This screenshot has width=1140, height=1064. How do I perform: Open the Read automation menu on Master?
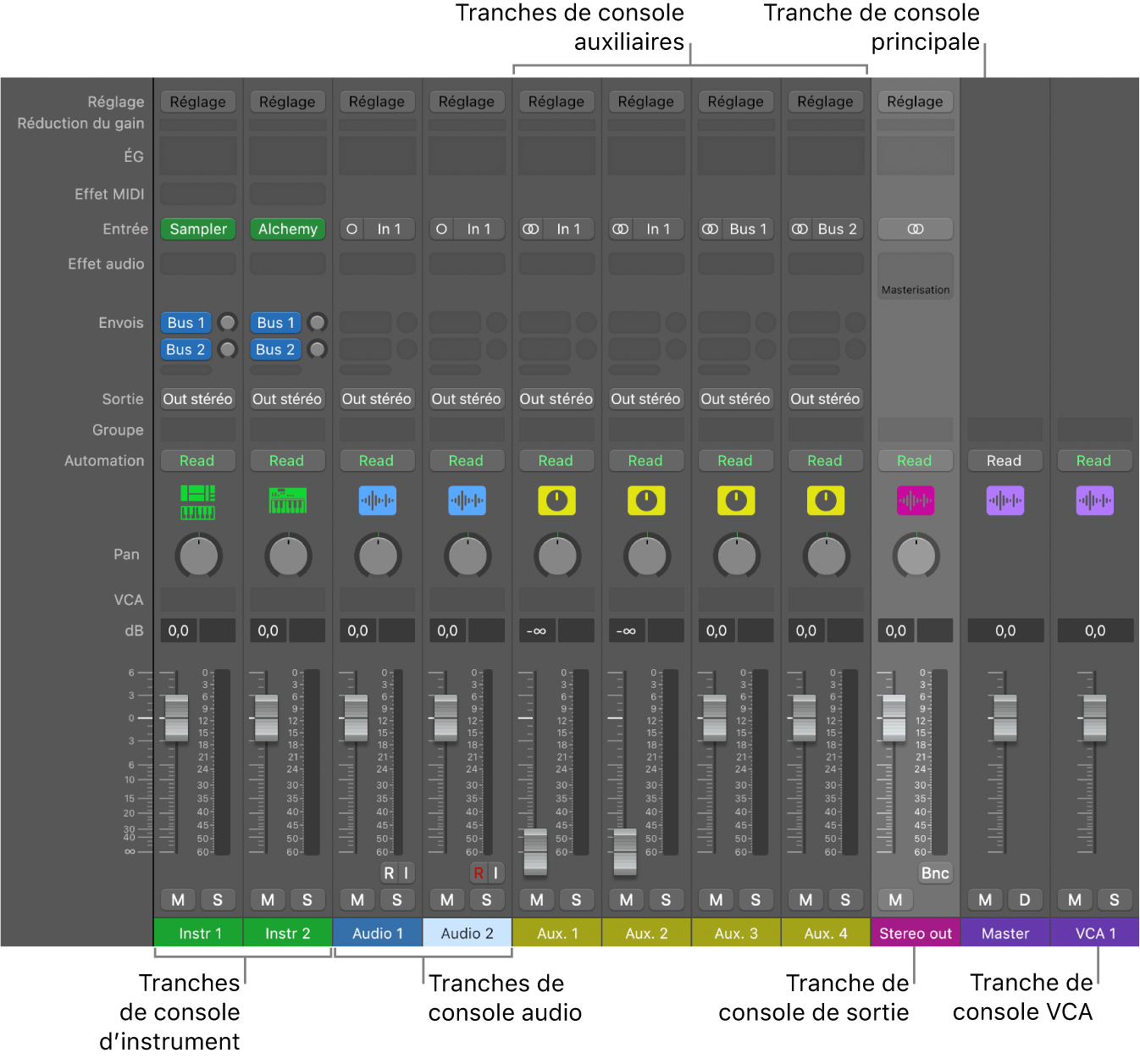coord(1004,460)
